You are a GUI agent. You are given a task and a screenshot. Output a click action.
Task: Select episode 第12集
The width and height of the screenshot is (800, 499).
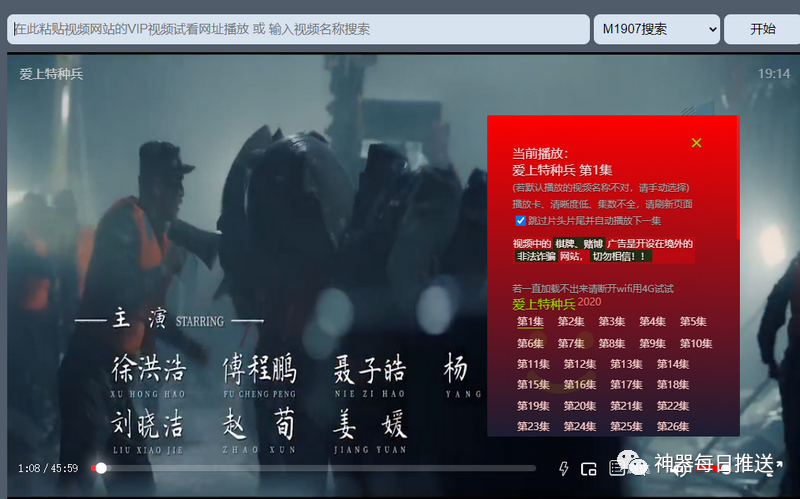pyautogui.click(x=580, y=364)
